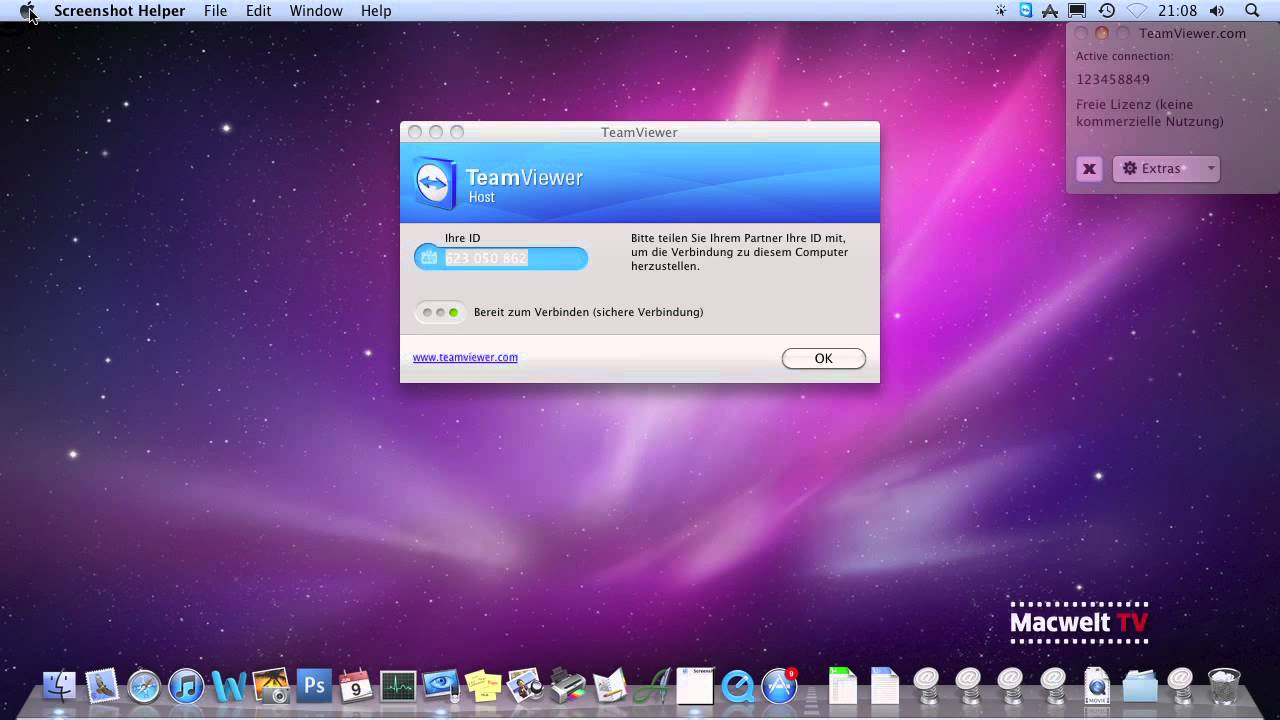Open Stickies notes in the Dock
The width and height of the screenshot is (1280, 720).
tap(483, 686)
